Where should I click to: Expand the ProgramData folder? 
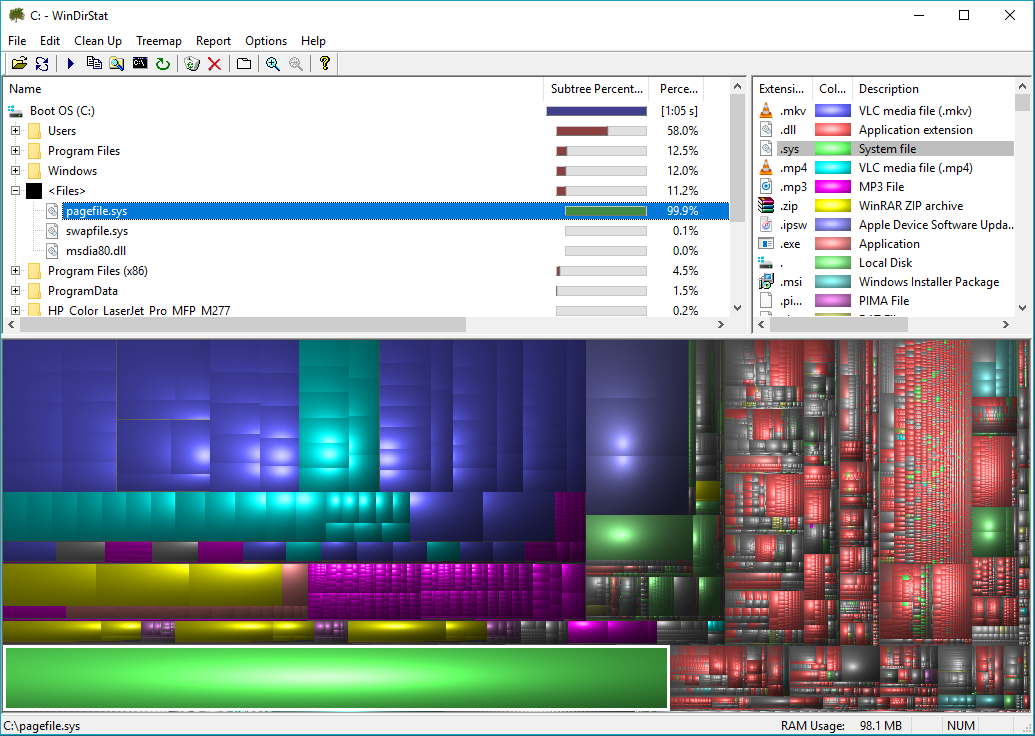[15, 290]
